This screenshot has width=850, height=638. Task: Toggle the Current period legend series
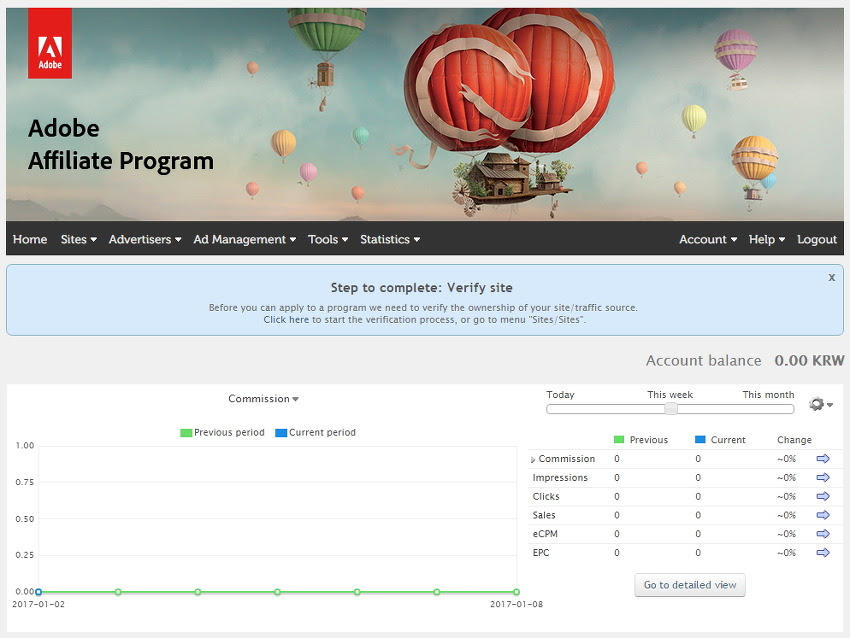click(x=315, y=433)
